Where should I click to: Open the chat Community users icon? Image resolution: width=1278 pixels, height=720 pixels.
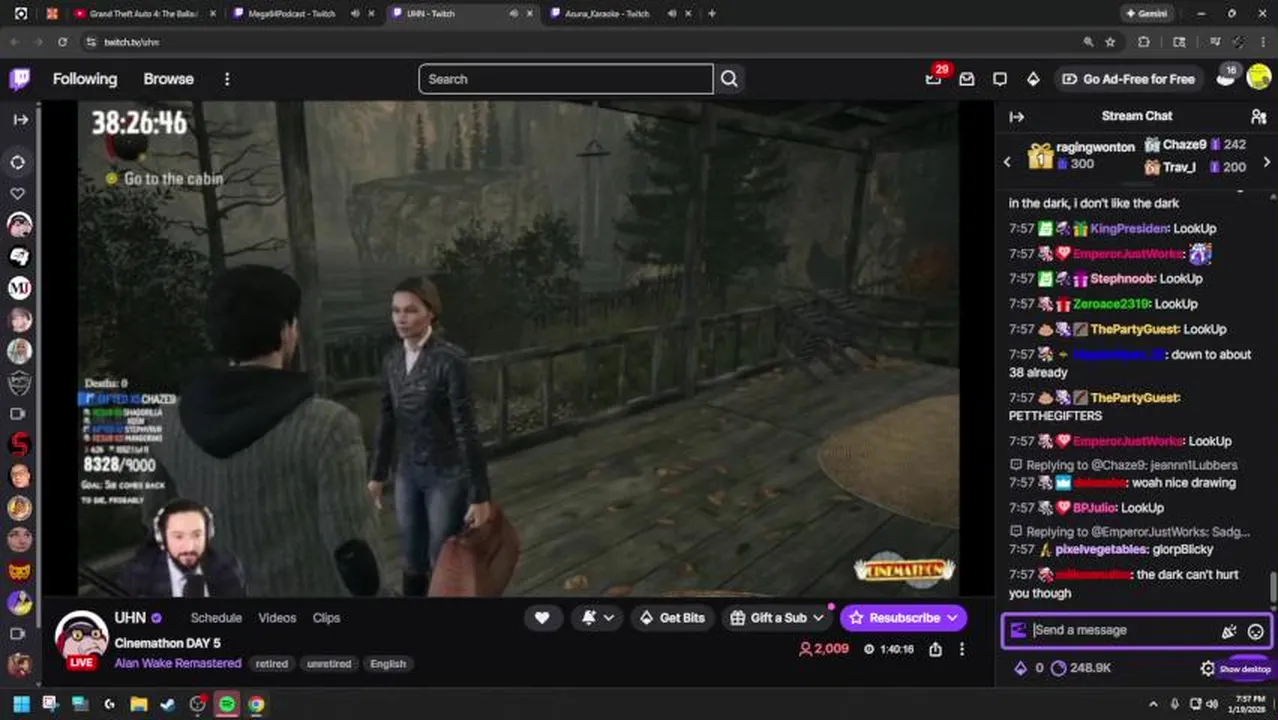coord(1258,117)
